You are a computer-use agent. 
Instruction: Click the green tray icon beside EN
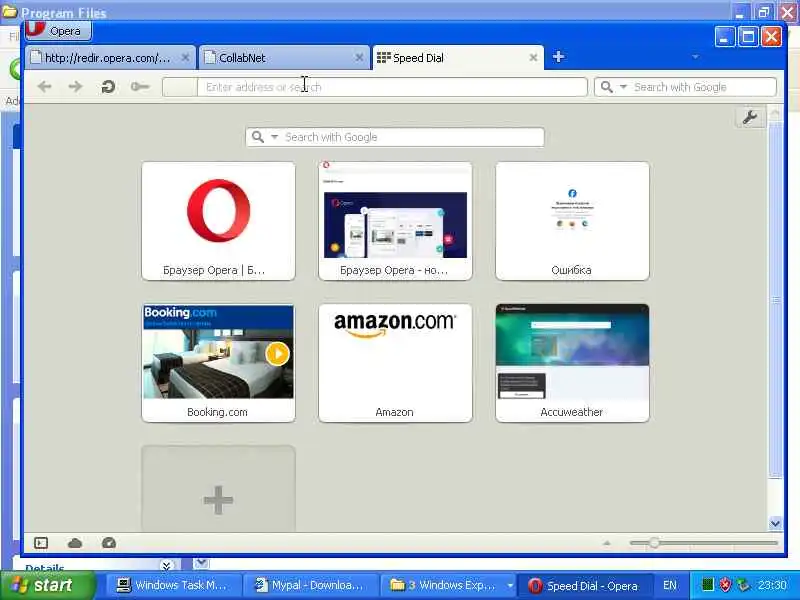click(707, 585)
